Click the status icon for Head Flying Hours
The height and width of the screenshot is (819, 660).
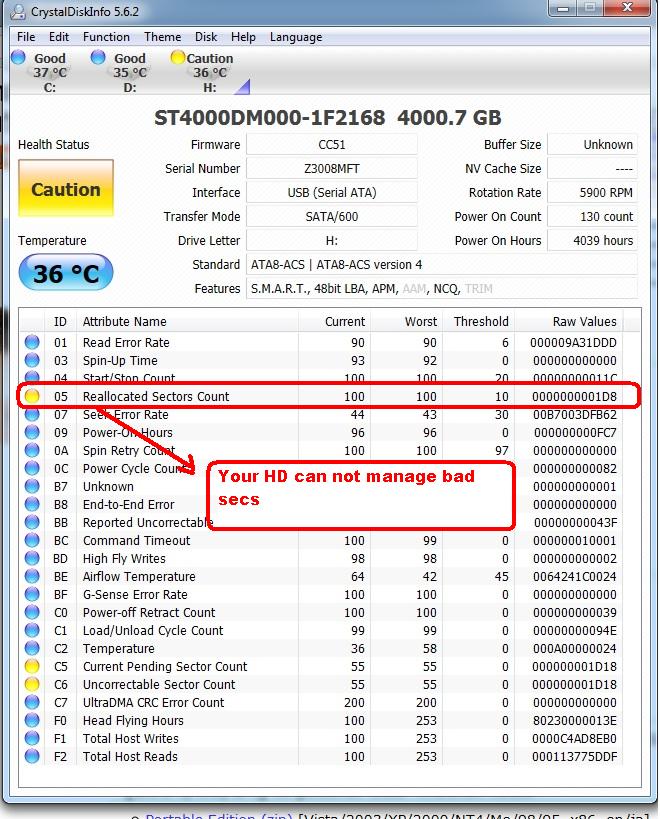[32, 720]
